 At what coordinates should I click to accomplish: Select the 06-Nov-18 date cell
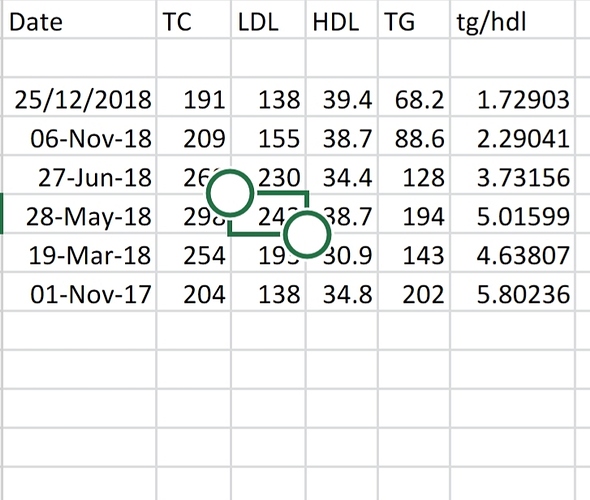point(79,136)
